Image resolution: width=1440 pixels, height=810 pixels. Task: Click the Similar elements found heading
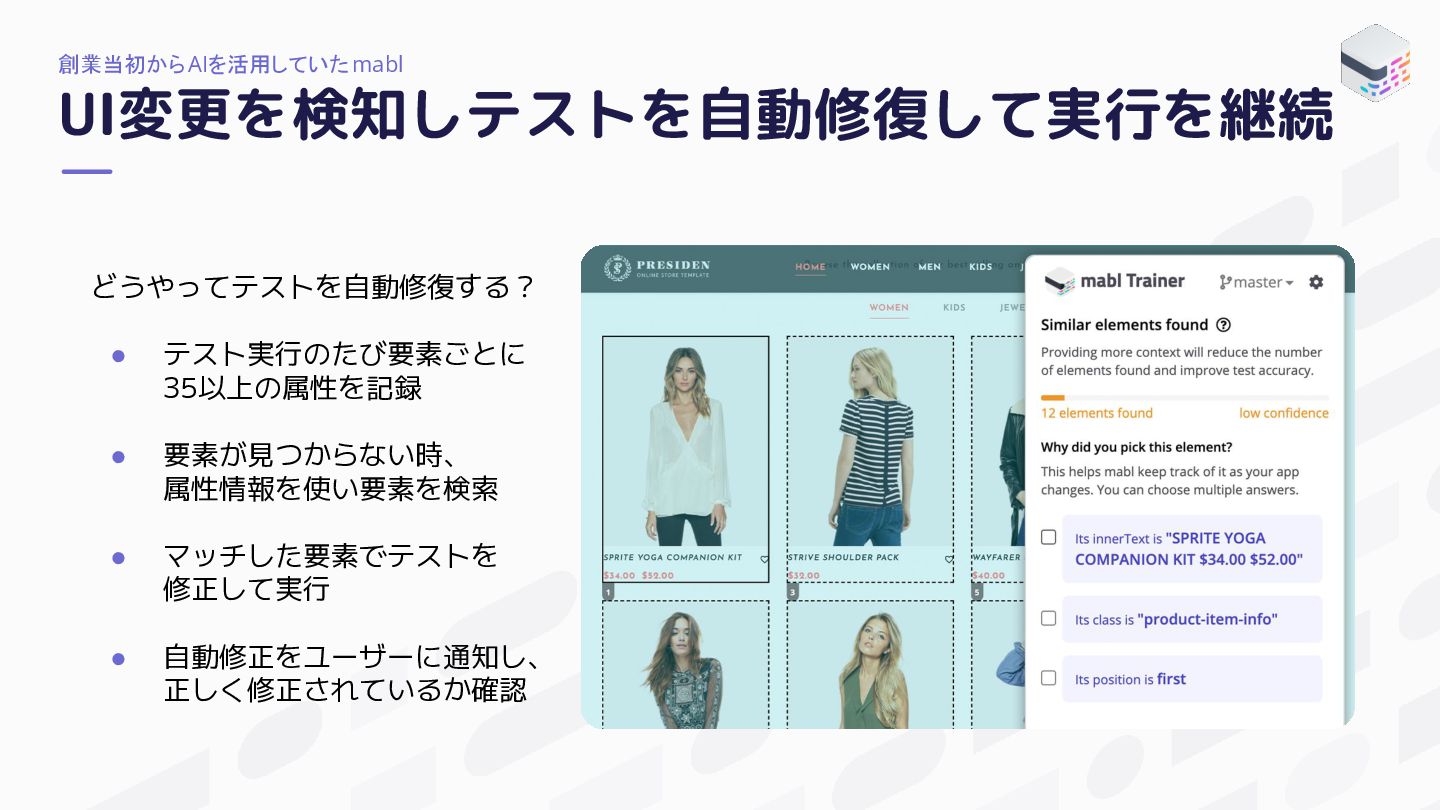click(1125, 325)
